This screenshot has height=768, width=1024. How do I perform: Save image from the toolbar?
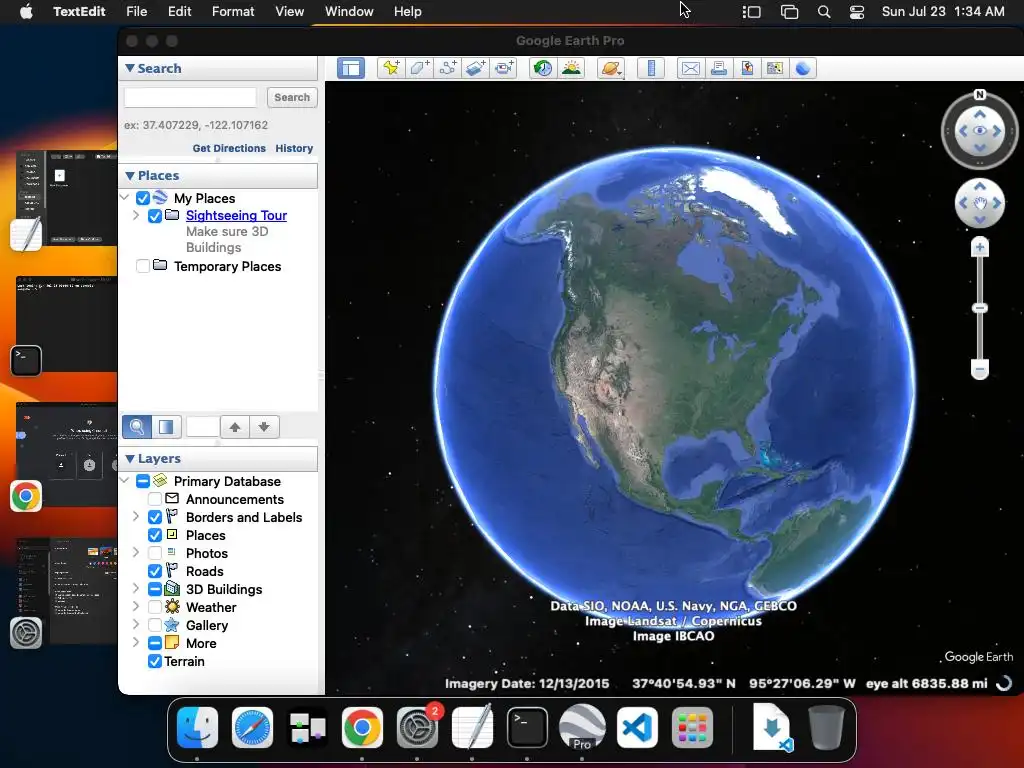[x=746, y=69]
